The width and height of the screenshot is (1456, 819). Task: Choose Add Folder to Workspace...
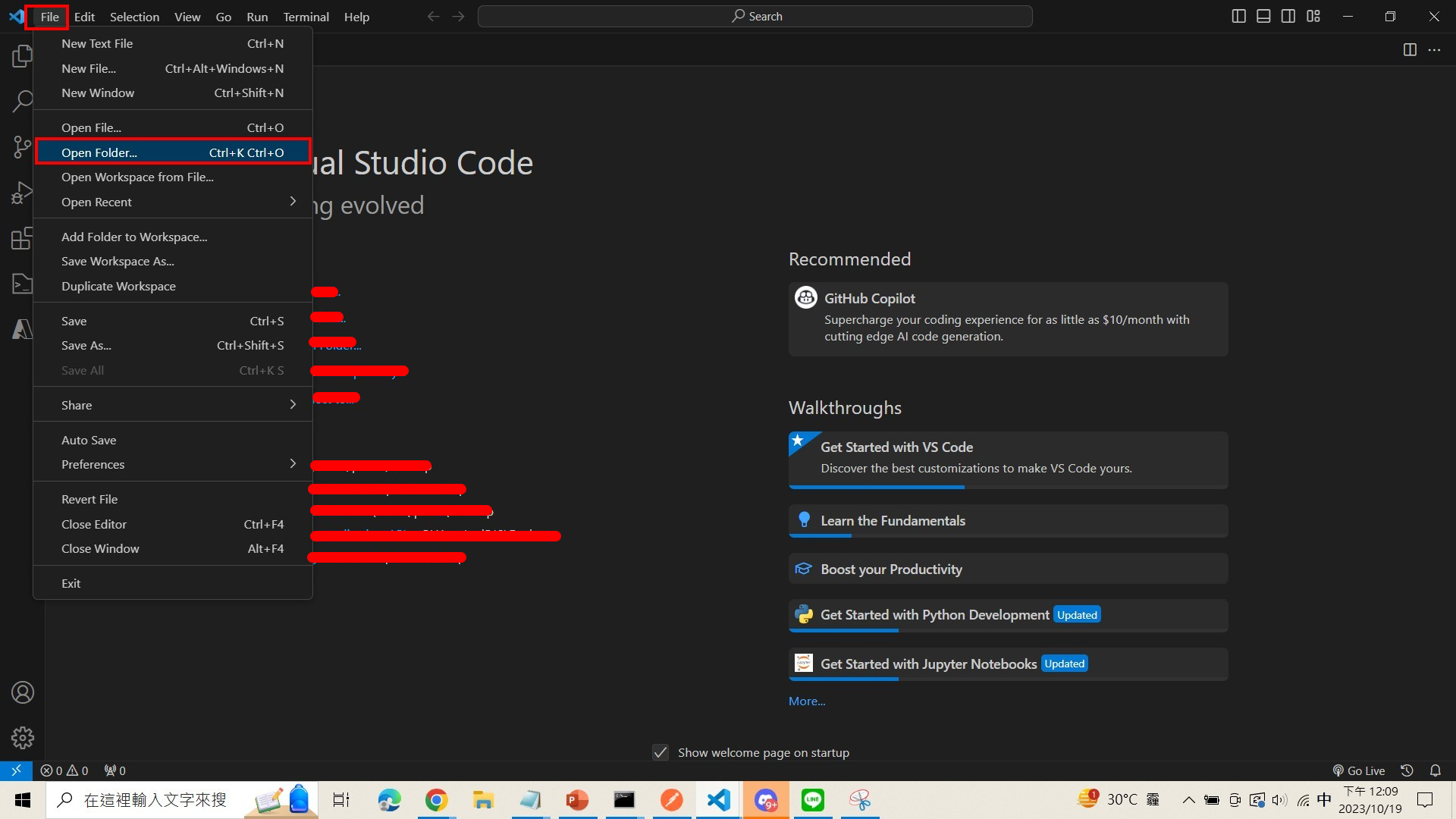click(x=173, y=237)
